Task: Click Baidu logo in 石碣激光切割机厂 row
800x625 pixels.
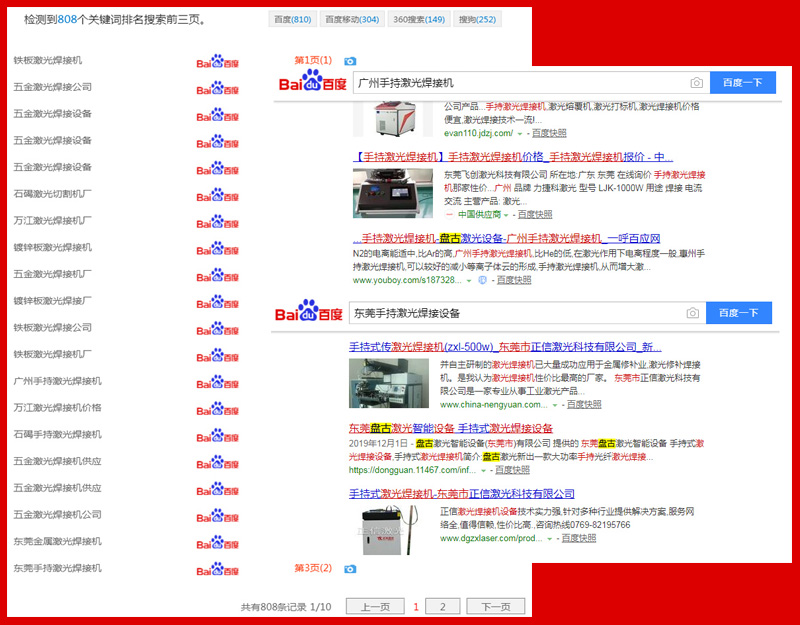Action: pyautogui.click(x=217, y=195)
